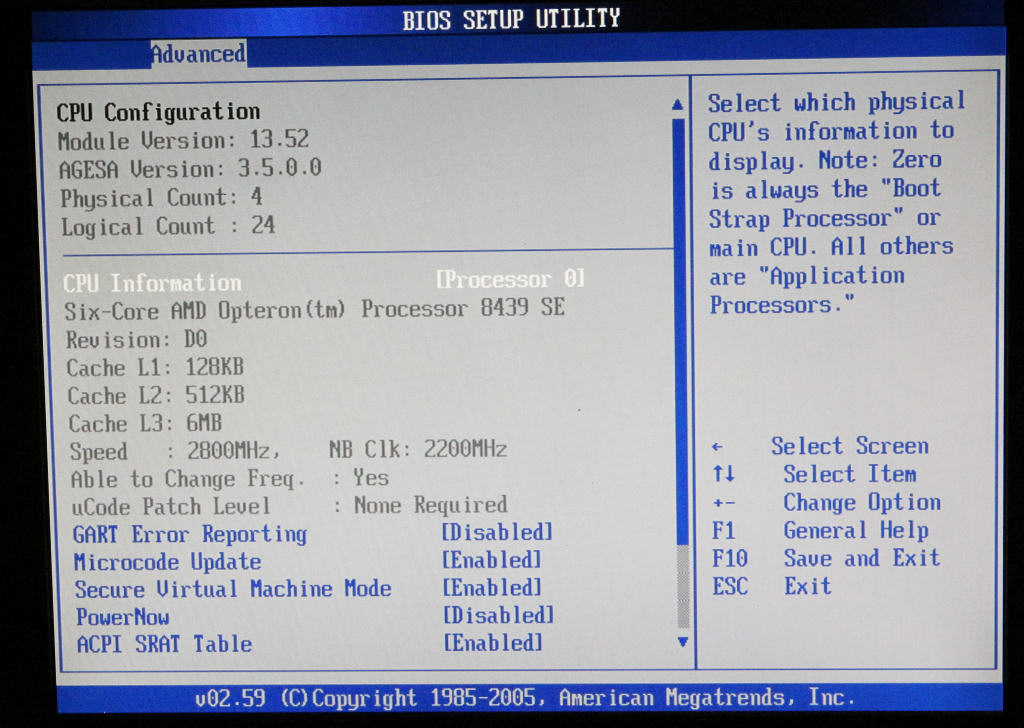Select the Secure Virtual Machine Mode label
Screen dimensions: 1024x728
pos(233,589)
